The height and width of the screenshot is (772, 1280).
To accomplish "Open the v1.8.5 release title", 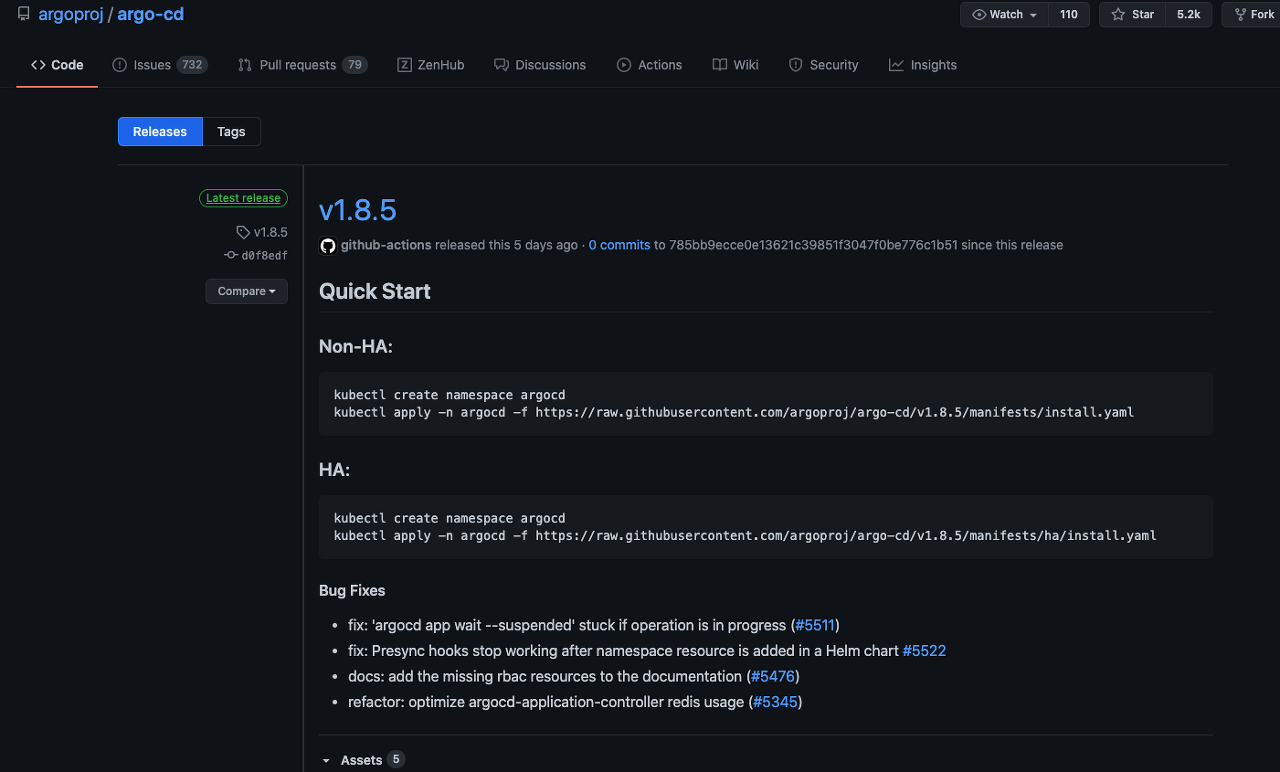I will point(358,210).
